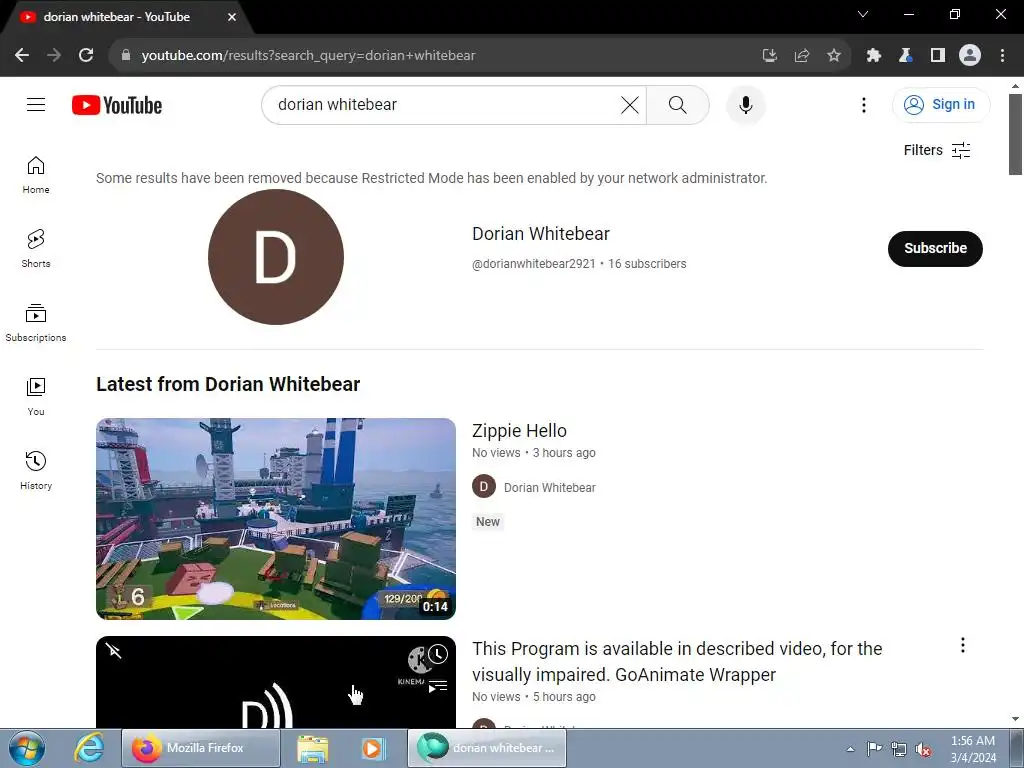Open action menu for GoAnimate Wrapper video

[963, 645]
